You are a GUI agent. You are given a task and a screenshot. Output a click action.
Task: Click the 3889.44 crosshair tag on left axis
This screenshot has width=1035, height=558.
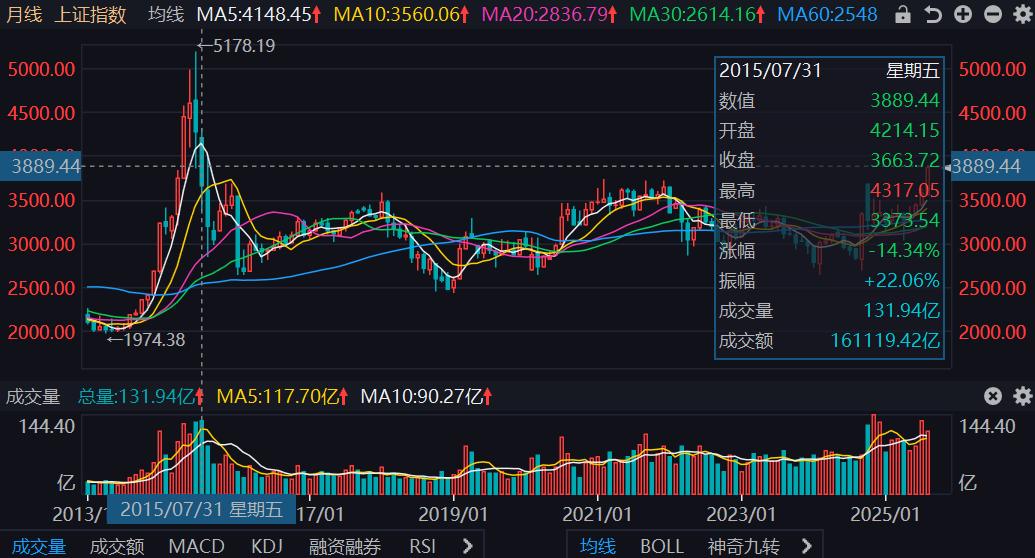41,166
